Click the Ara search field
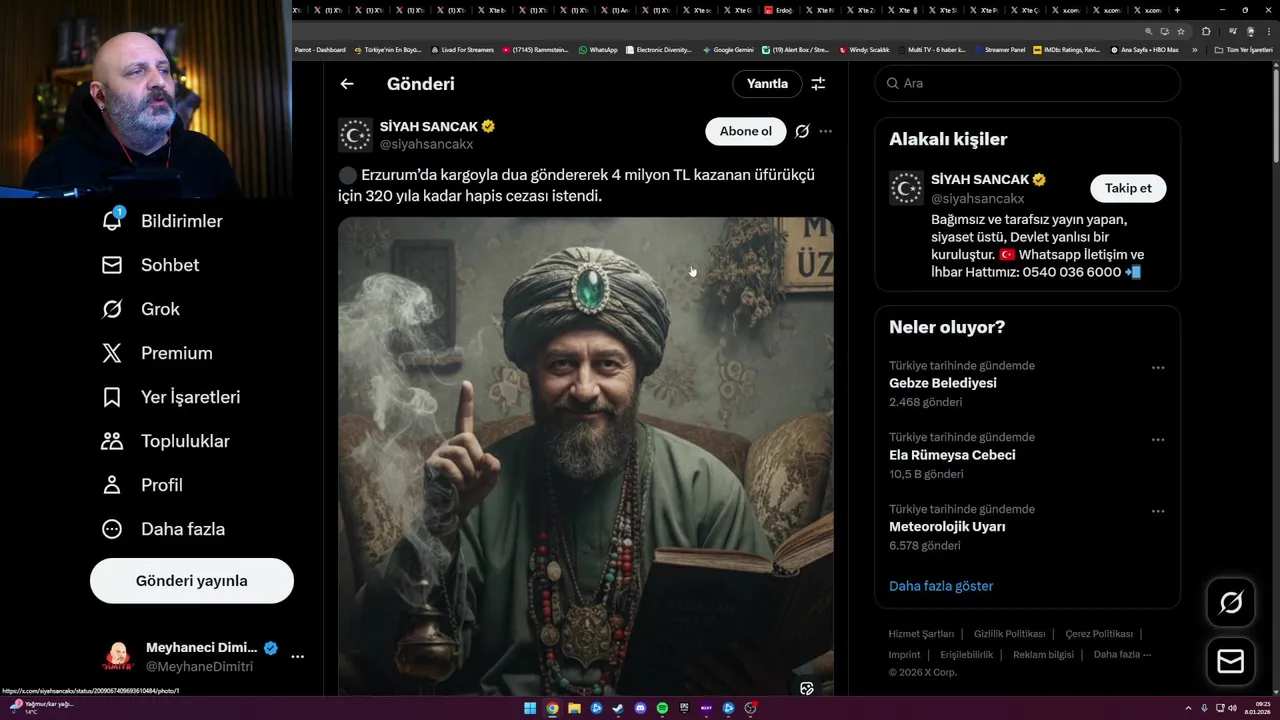The width and height of the screenshot is (1280, 720). pos(1028,83)
